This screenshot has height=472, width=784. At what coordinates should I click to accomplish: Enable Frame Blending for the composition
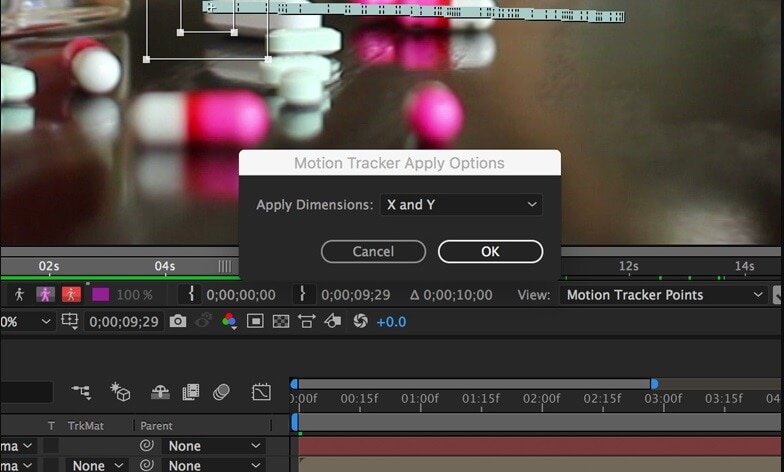(190, 392)
